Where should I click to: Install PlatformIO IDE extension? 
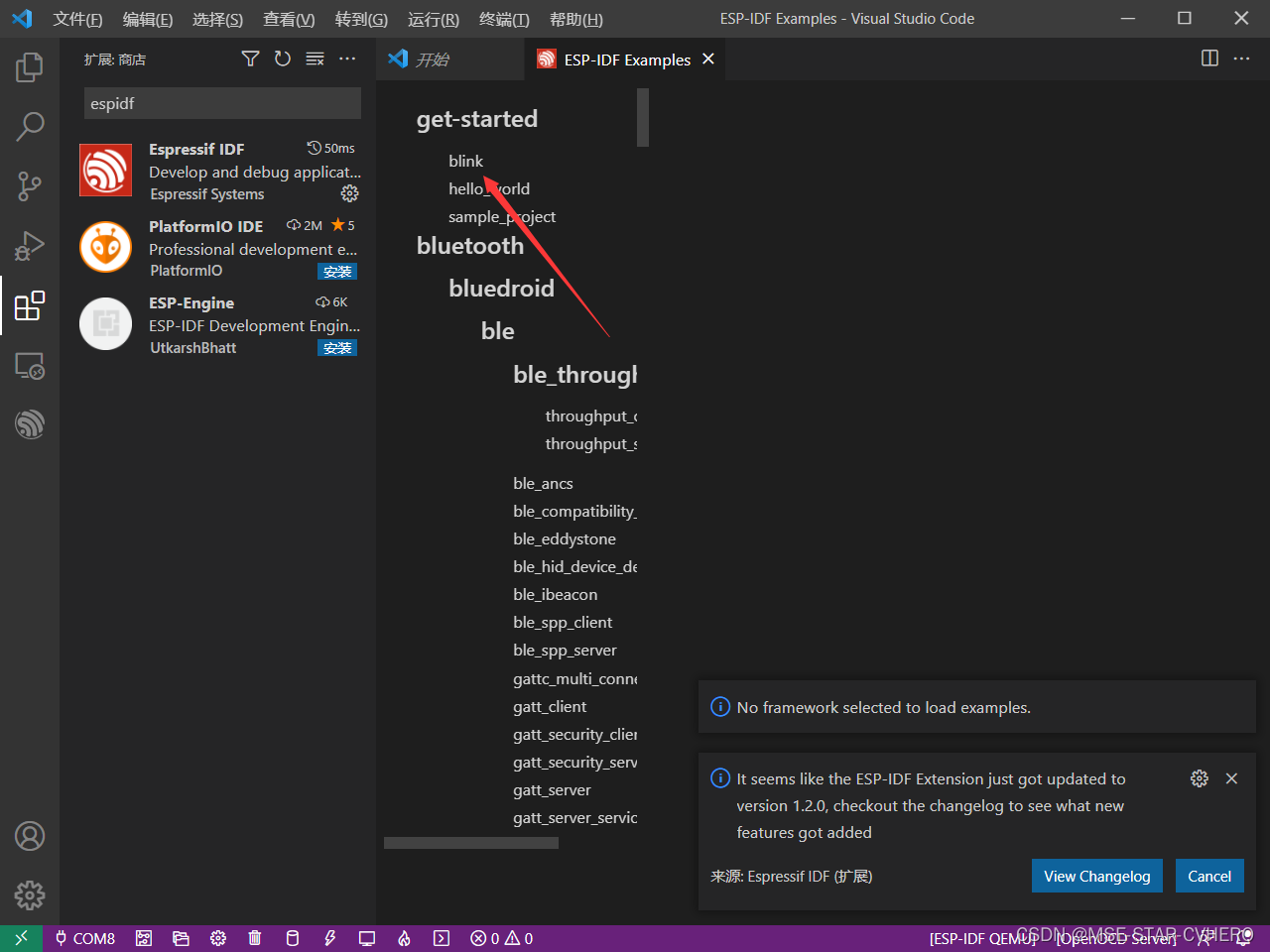(x=337, y=271)
